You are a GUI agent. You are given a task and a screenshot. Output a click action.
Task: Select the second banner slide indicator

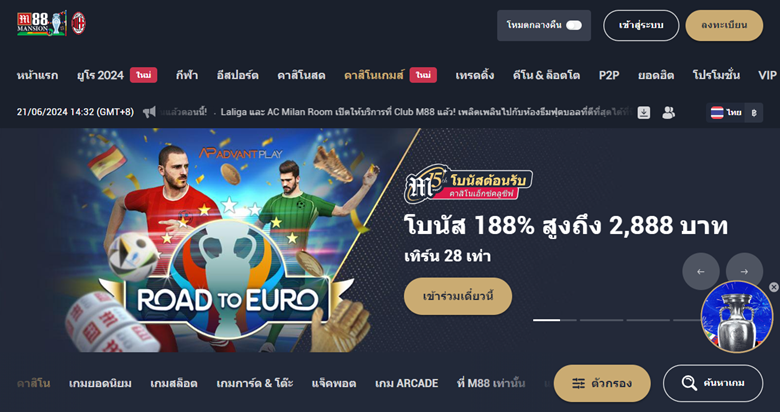click(601, 320)
